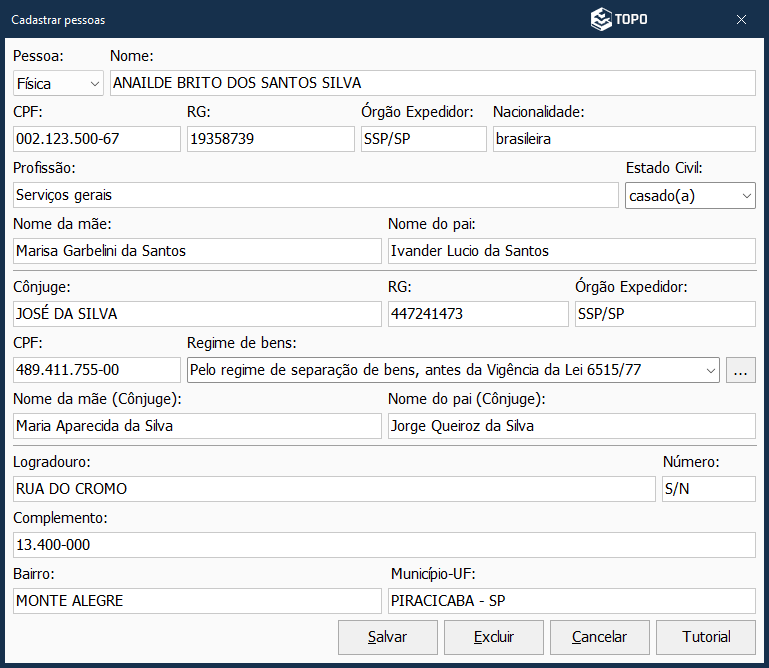
Task: Click the Excluir button
Action: pos(494,637)
